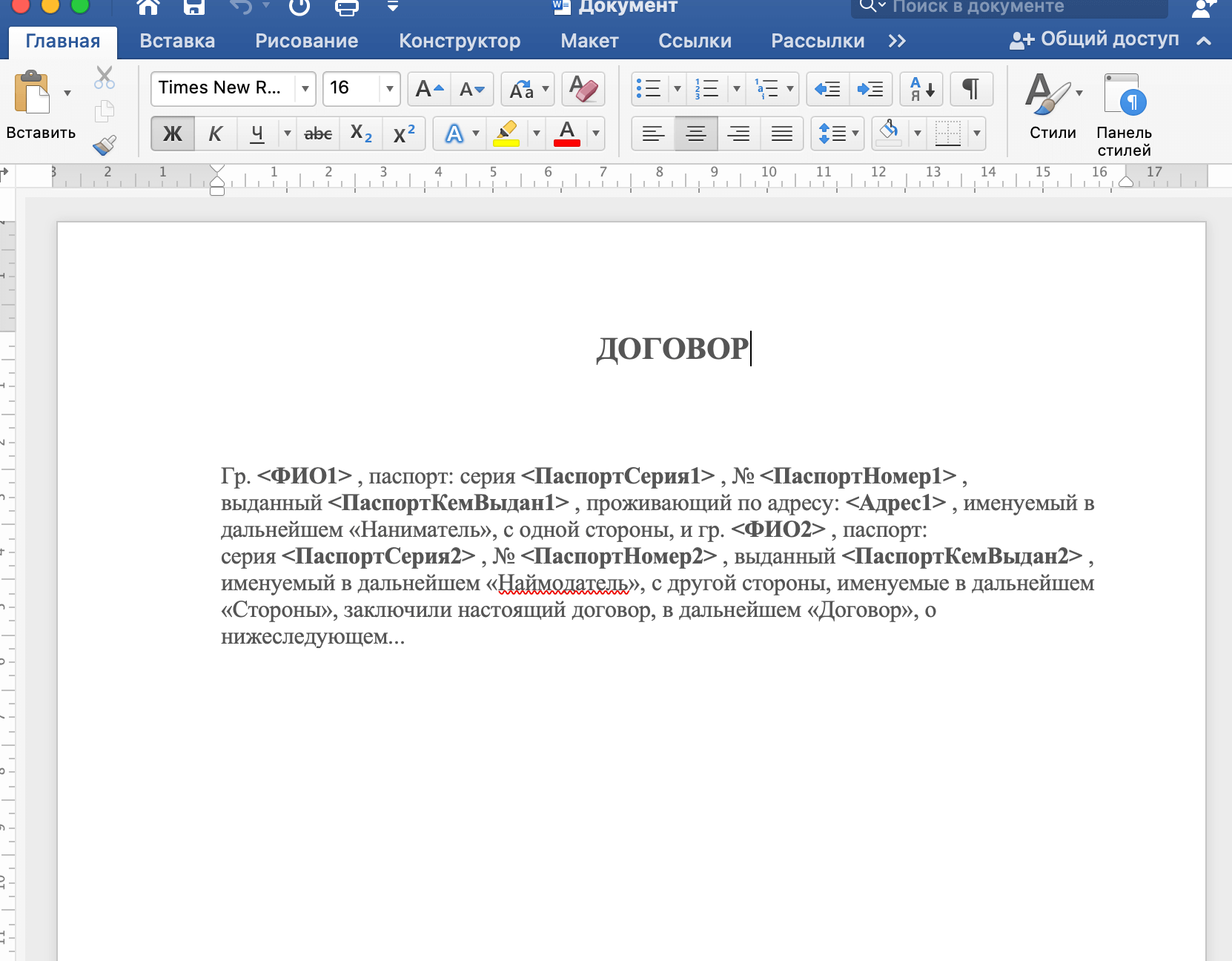Expand highlight color options arrow
Screen dimensions: 1232x961
point(536,133)
